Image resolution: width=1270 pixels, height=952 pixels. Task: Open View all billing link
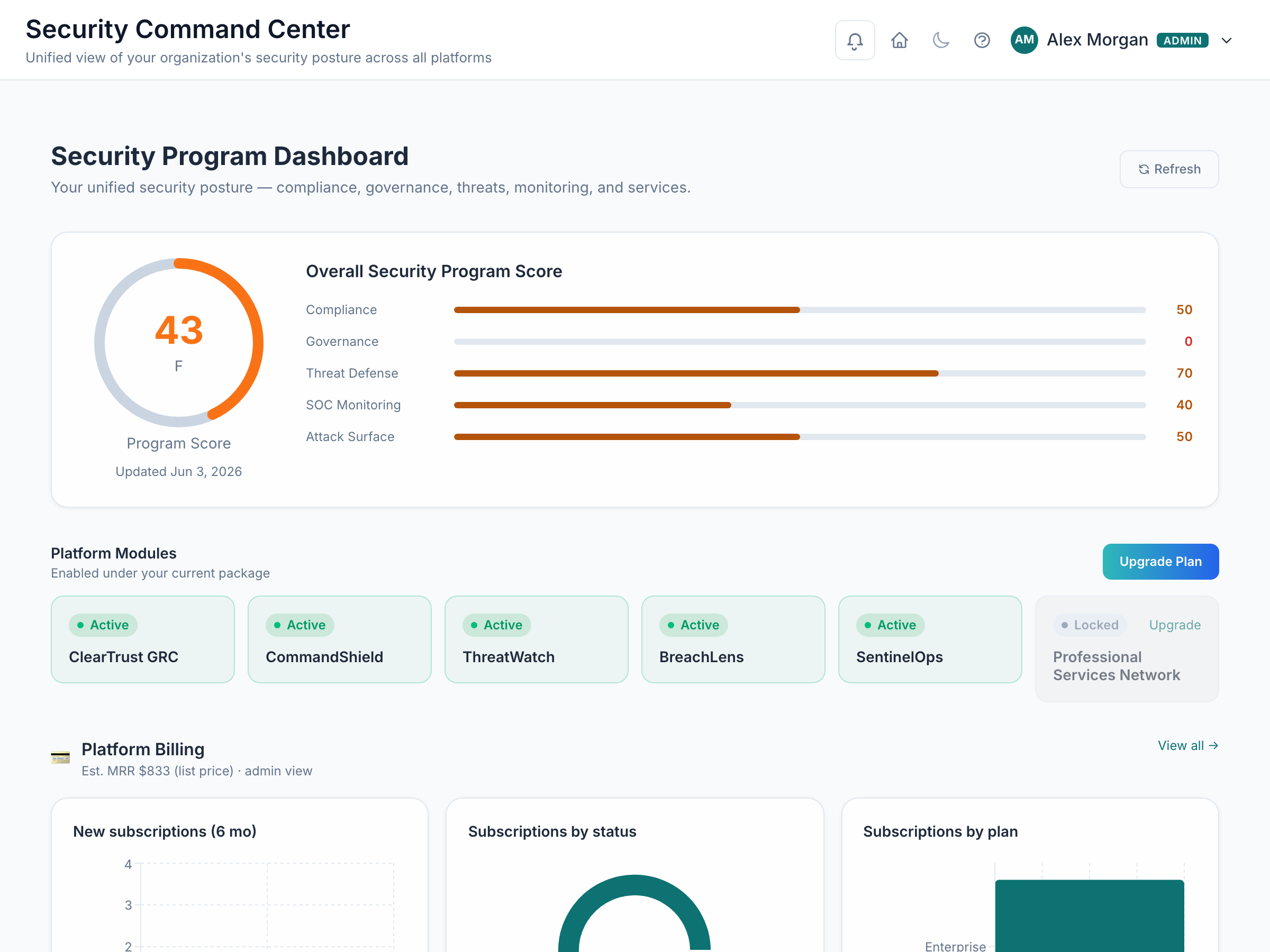[1188, 745]
